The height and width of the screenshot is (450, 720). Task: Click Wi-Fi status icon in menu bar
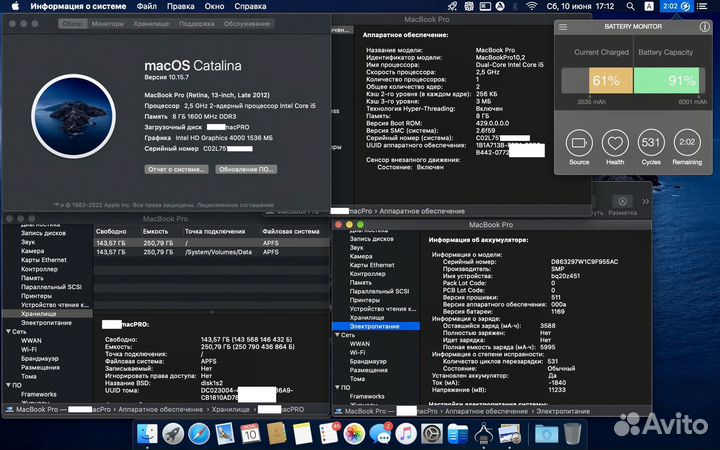(531, 6)
